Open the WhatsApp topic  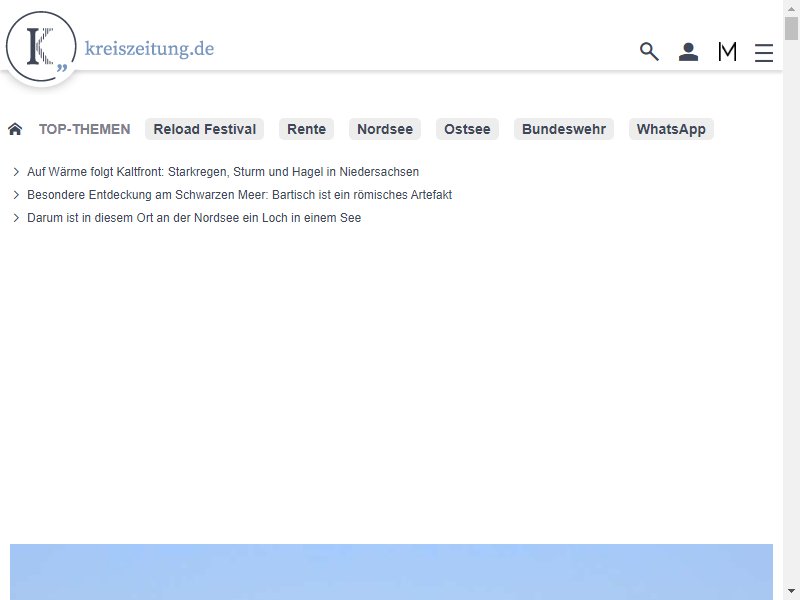pos(671,129)
